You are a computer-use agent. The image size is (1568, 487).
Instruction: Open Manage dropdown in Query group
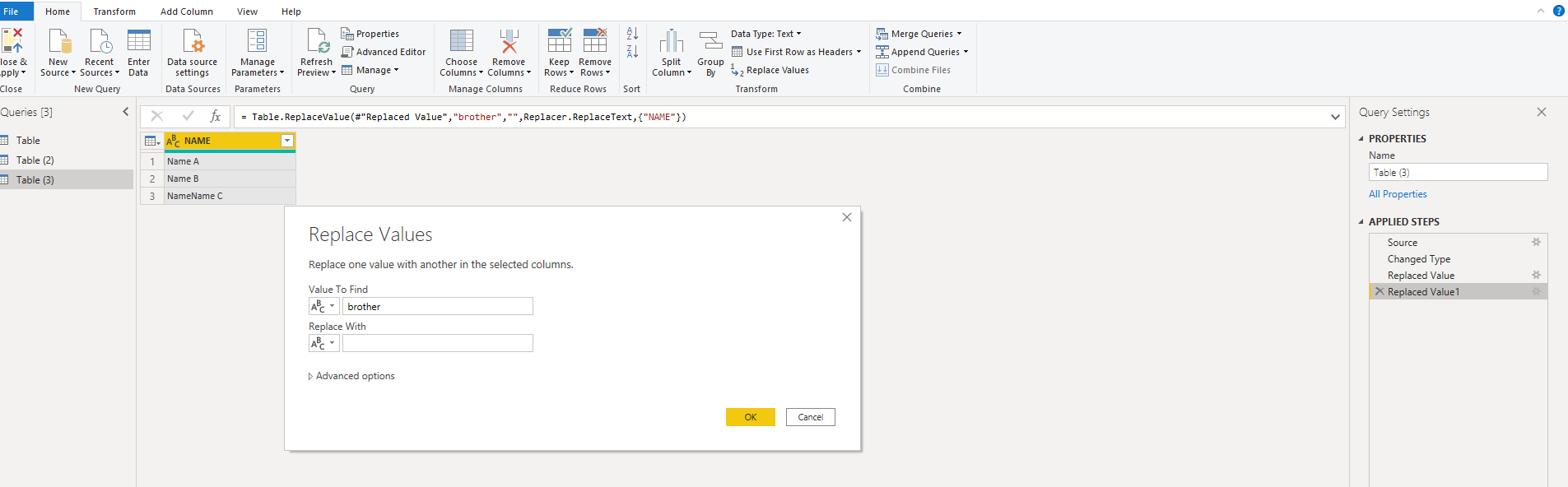coord(370,70)
